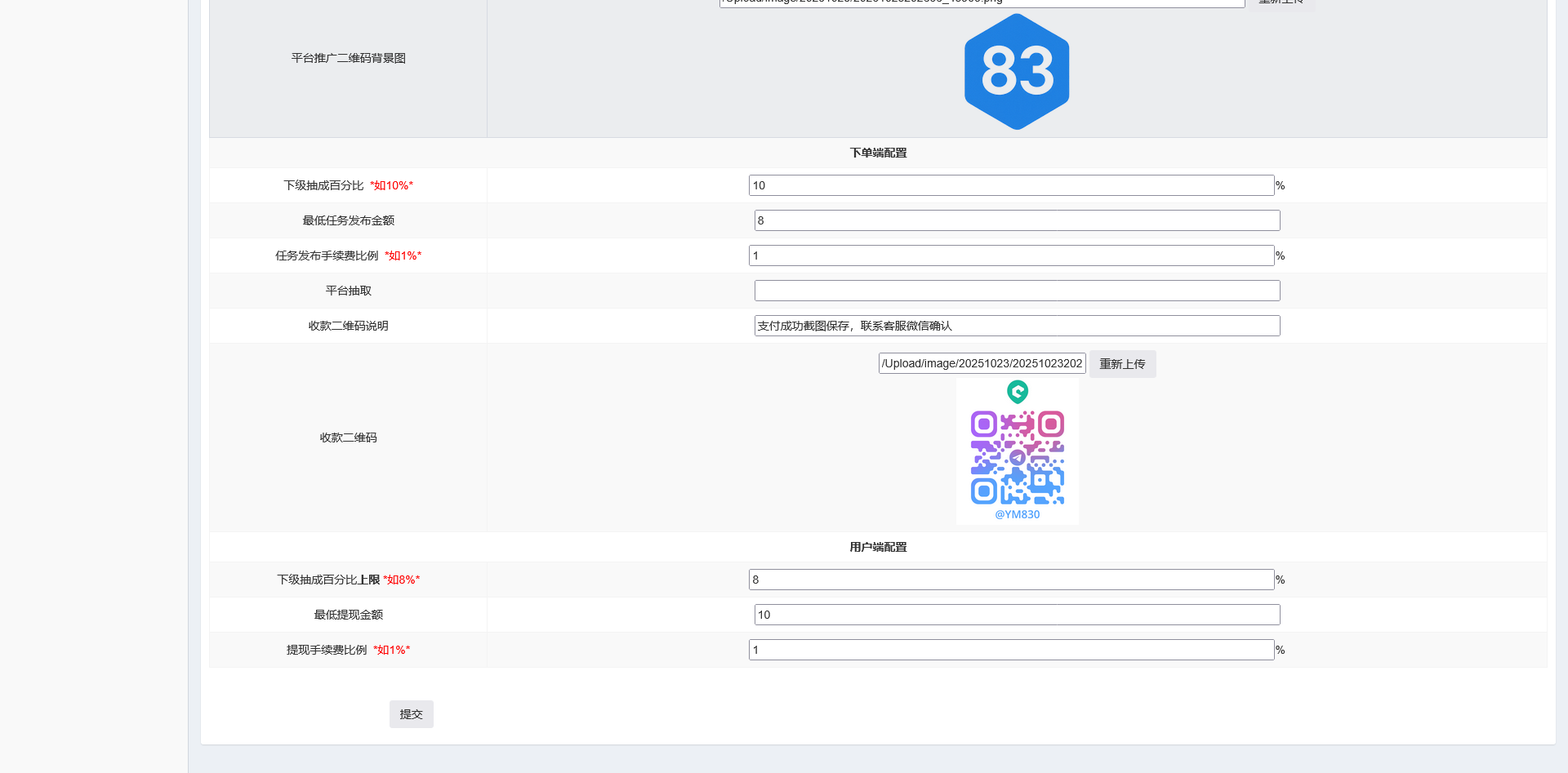Click the 平台抽取 label
Image resolution: width=1568 pixels, height=773 pixels.
click(349, 291)
